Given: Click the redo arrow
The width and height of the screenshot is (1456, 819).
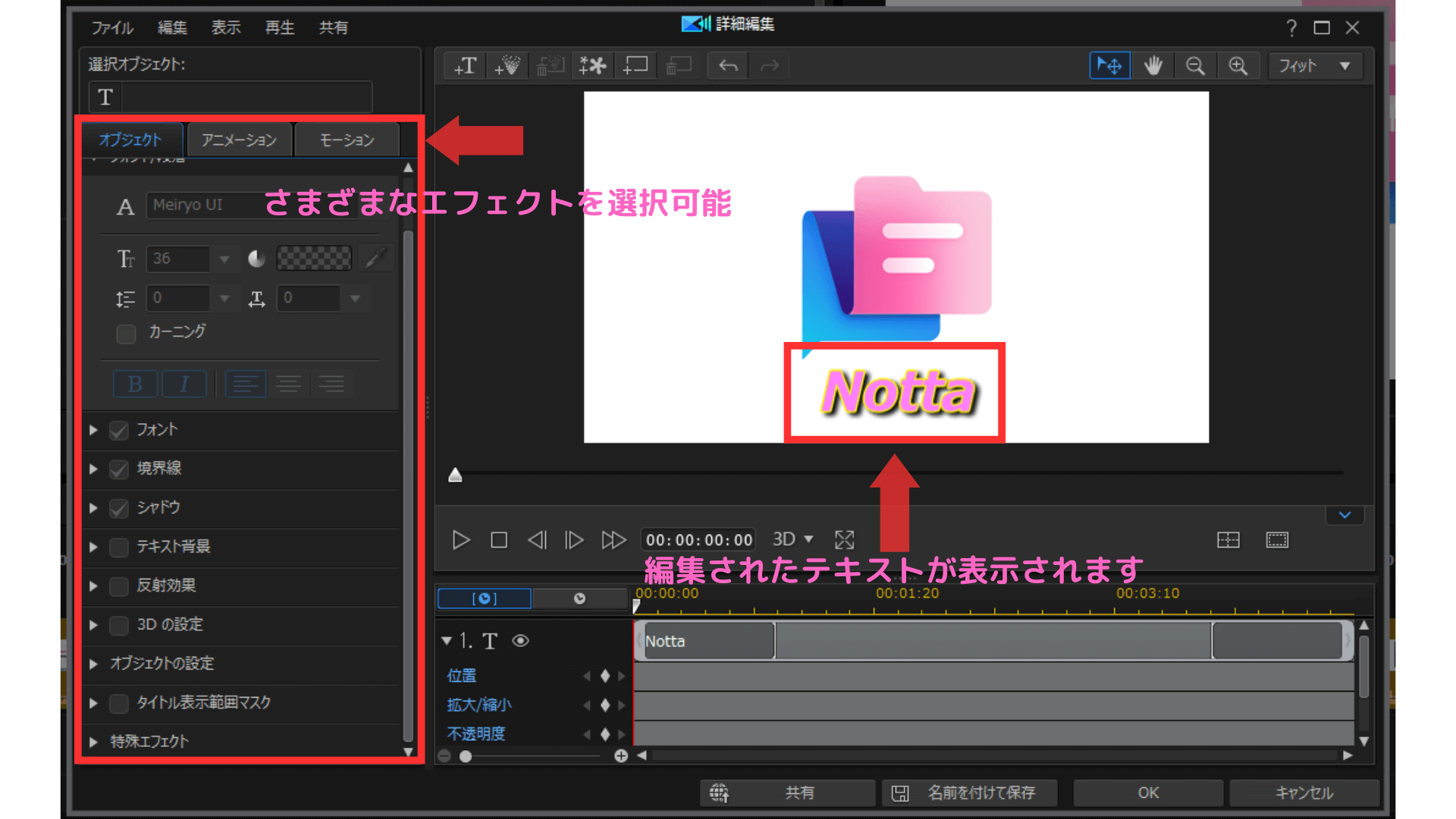Looking at the screenshot, I should (770, 66).
